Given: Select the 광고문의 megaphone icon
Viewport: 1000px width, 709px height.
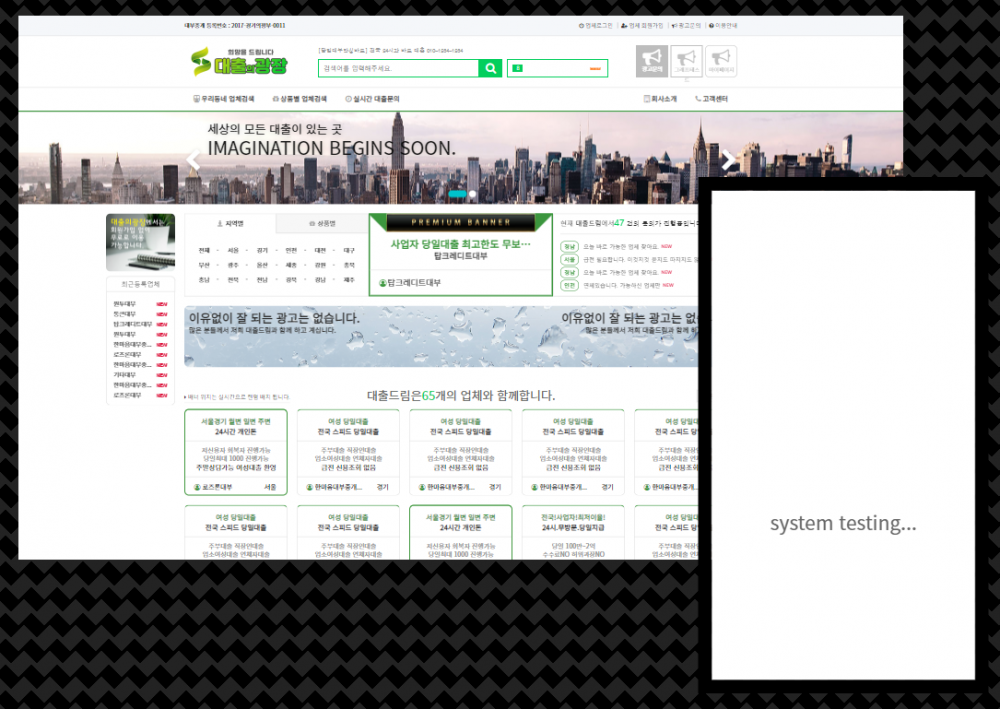Looking at the screenshot, I should pos(650,60).
